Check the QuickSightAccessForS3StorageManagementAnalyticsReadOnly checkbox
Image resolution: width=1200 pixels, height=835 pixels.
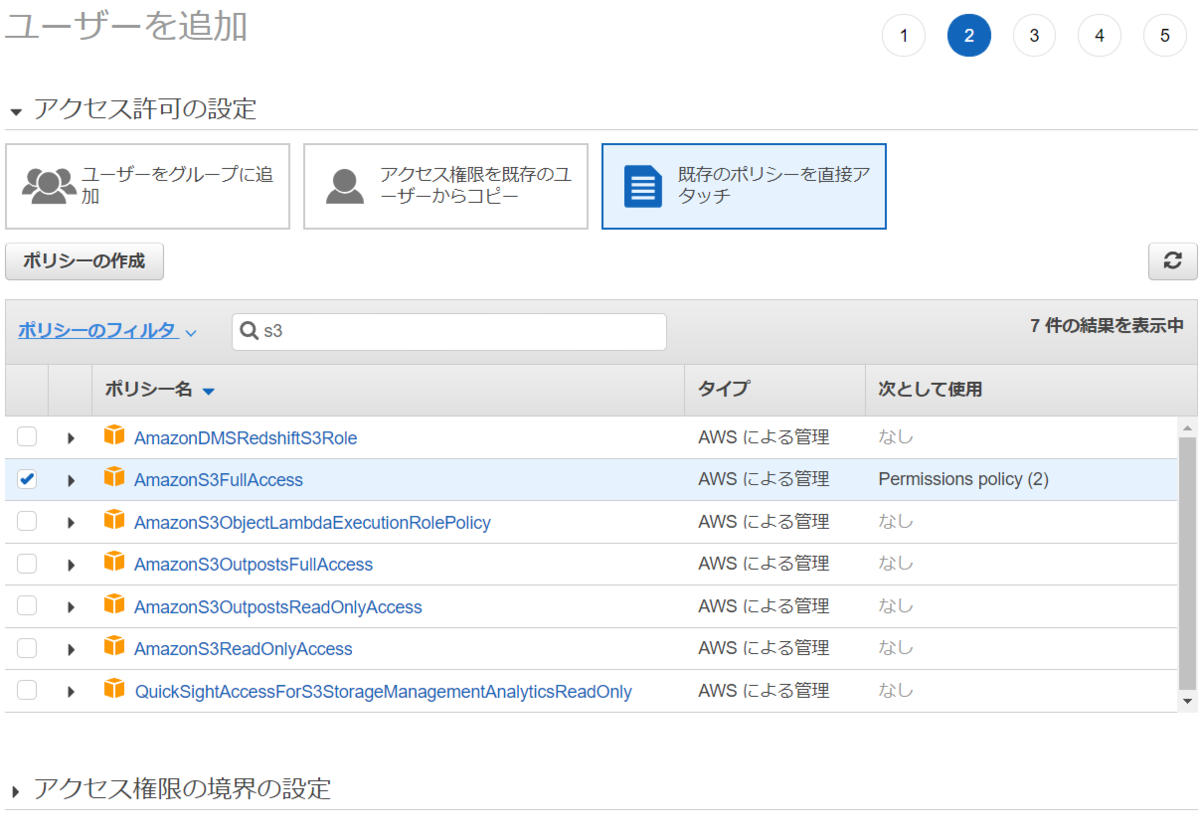27,690
